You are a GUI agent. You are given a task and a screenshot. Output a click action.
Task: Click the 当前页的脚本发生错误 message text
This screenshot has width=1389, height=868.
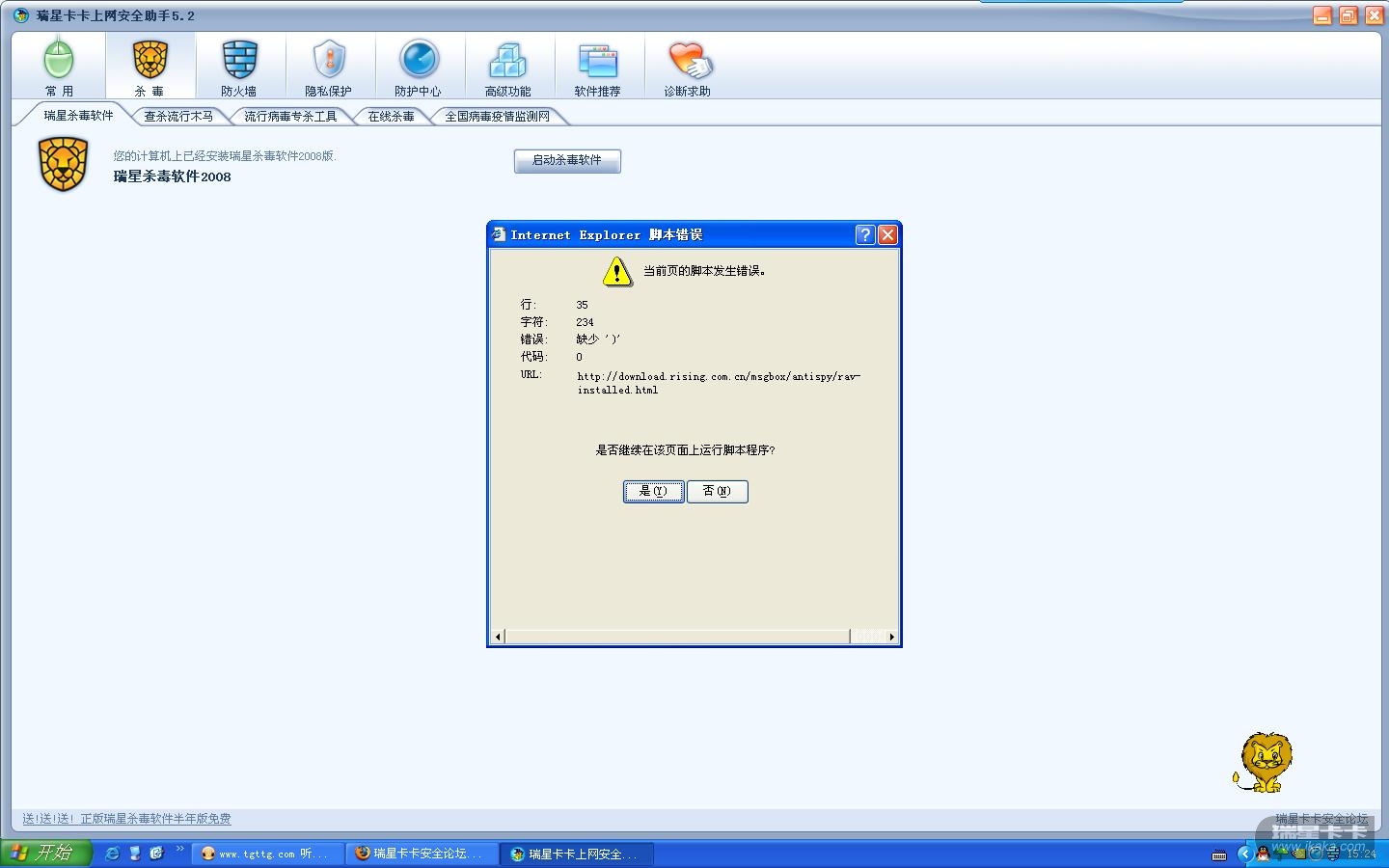[x=705, y=271]
